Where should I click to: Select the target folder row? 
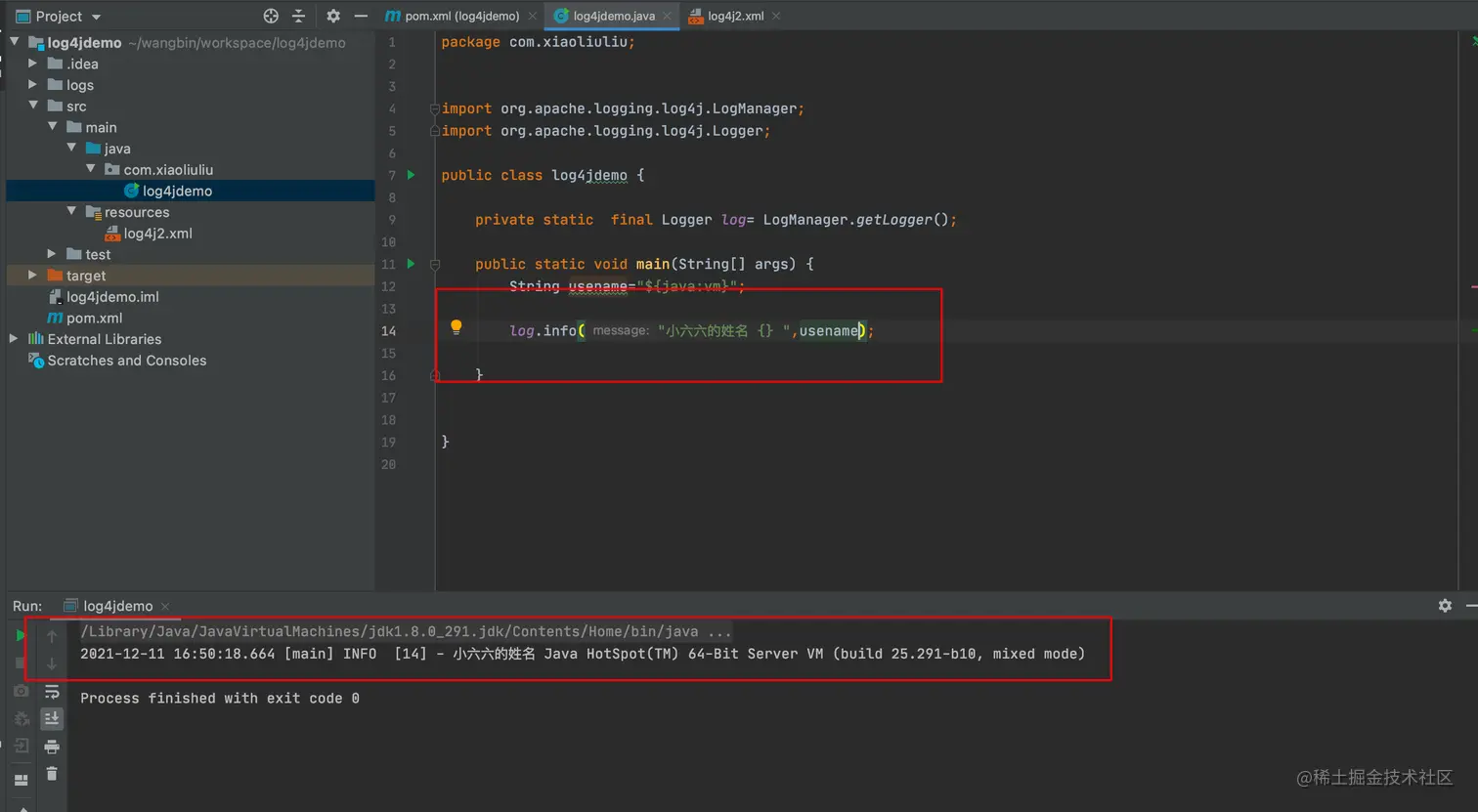[191, 276]
